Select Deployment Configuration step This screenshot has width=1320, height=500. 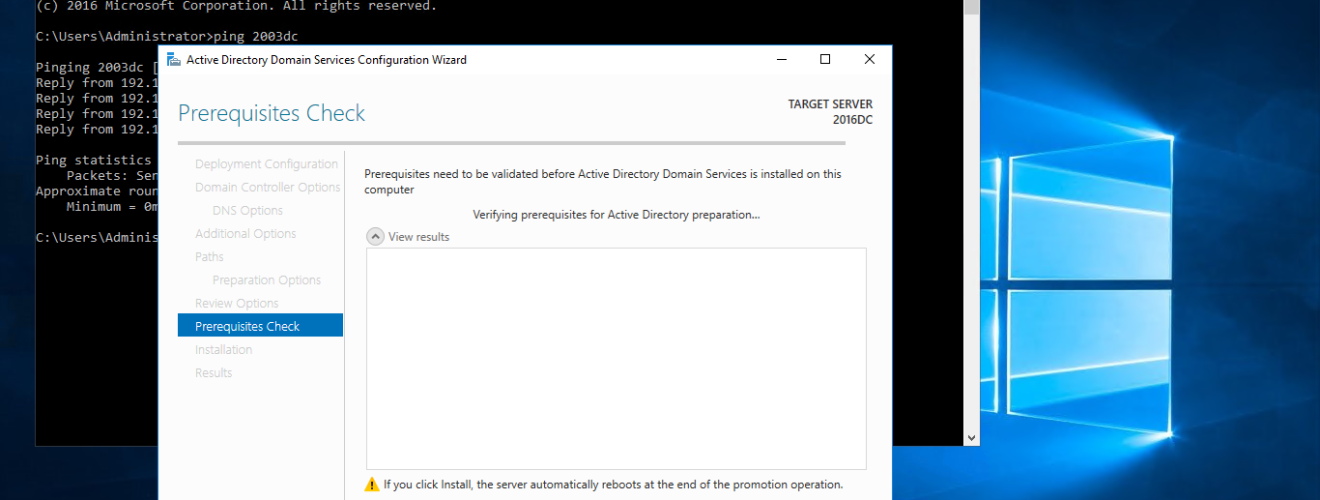tap(266, 164)
